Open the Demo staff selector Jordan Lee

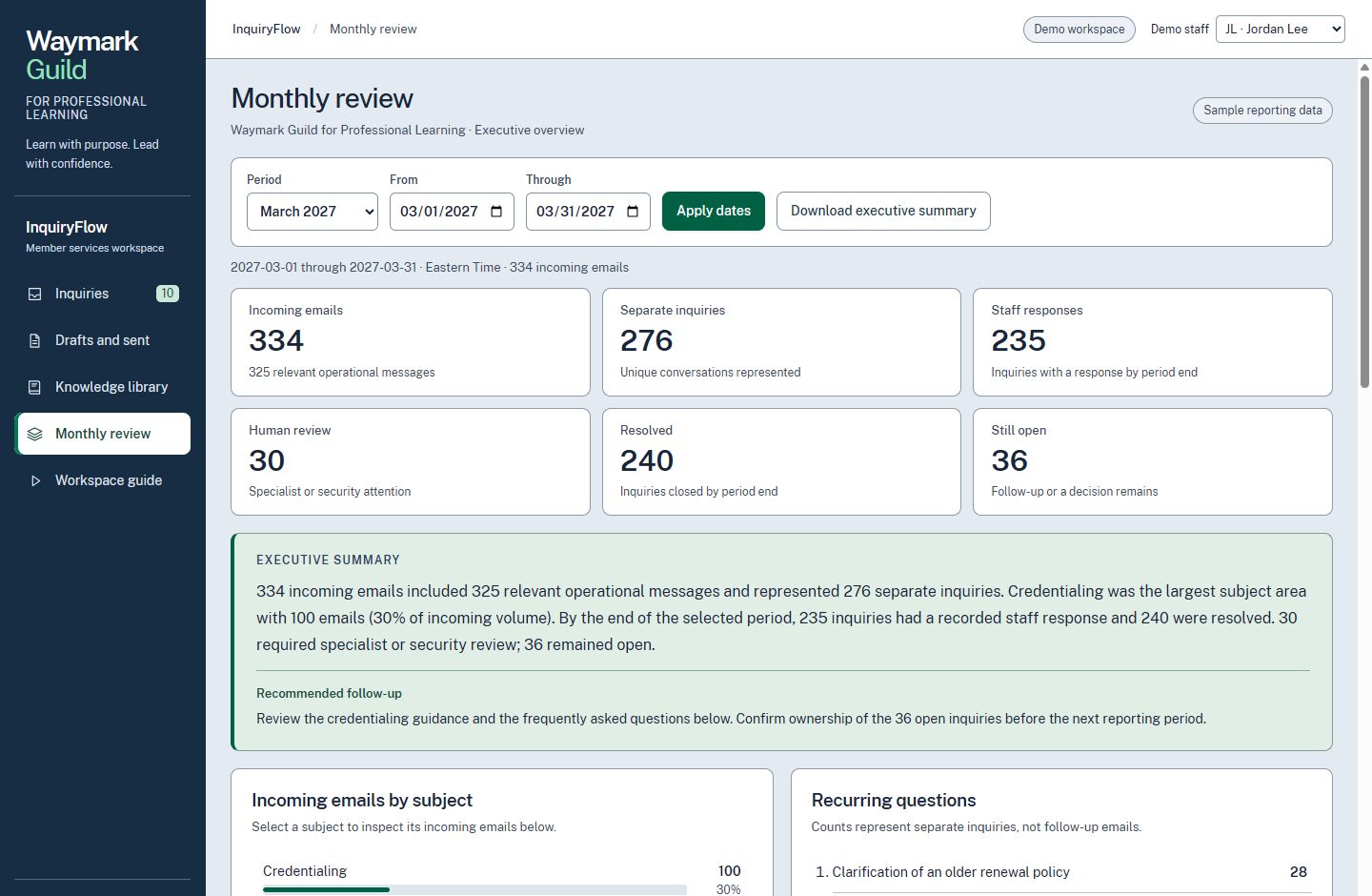tap(1281, 30)
